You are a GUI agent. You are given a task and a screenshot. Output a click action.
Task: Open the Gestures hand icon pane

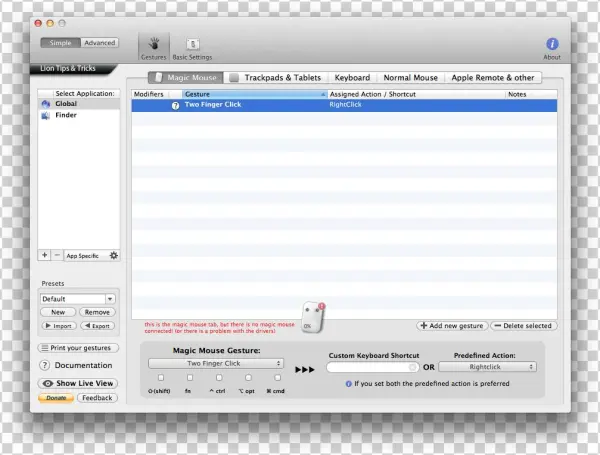click(x=153, y=45)
